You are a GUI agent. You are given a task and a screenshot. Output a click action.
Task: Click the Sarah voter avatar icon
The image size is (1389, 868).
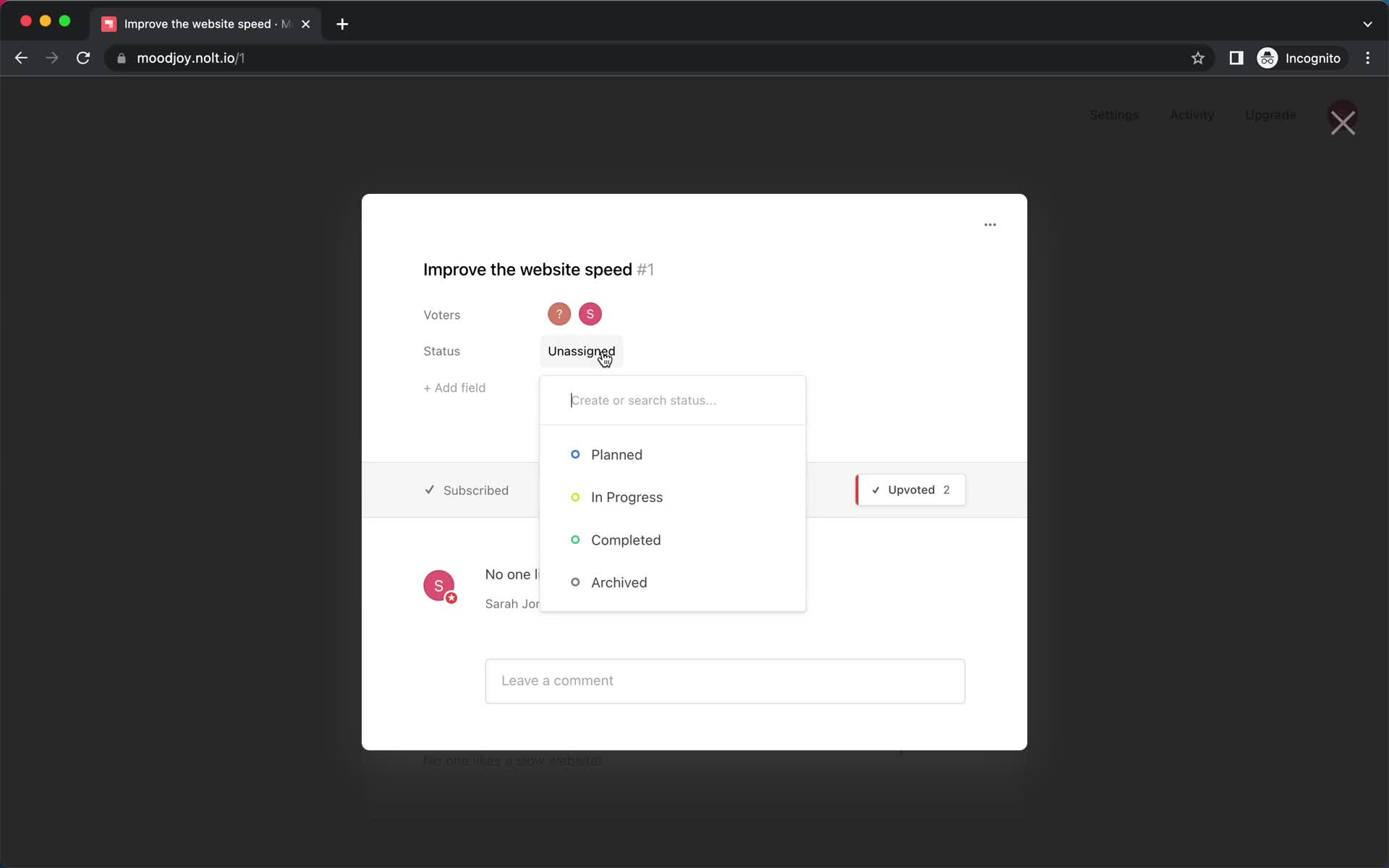[590, 313]
